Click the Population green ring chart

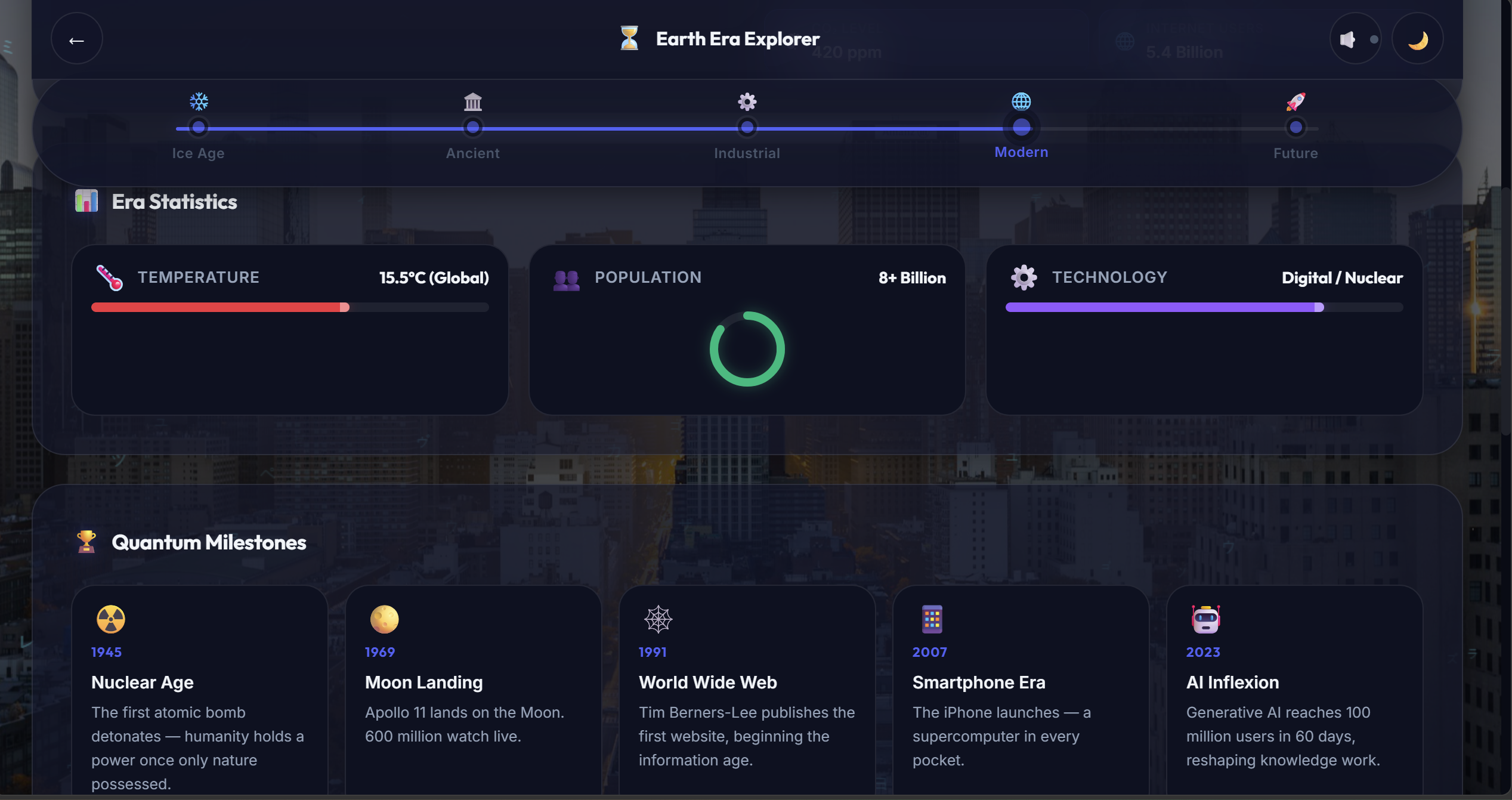747,349
